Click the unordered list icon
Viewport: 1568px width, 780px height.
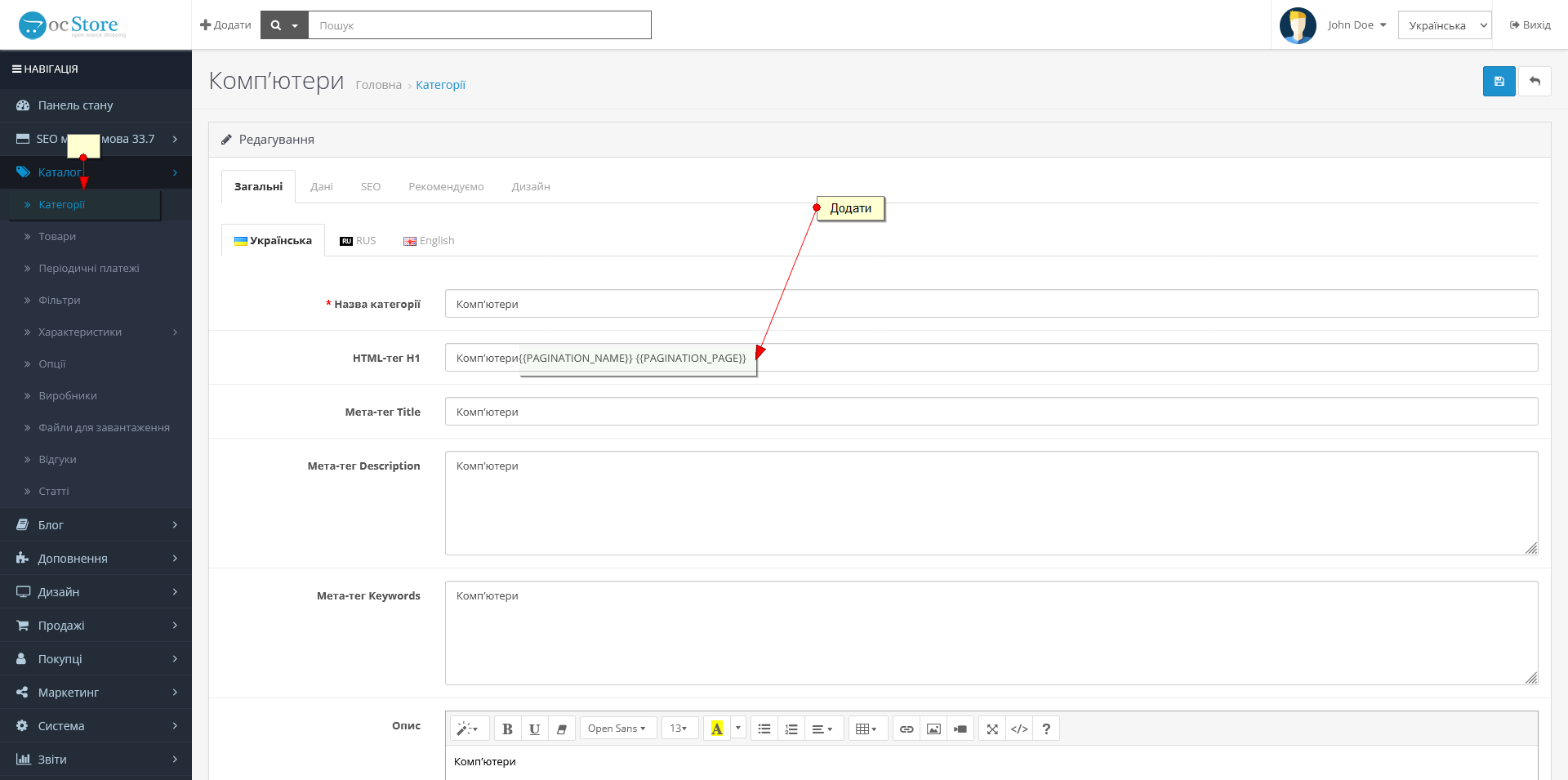pyautogui.click(x=764, y=729)
